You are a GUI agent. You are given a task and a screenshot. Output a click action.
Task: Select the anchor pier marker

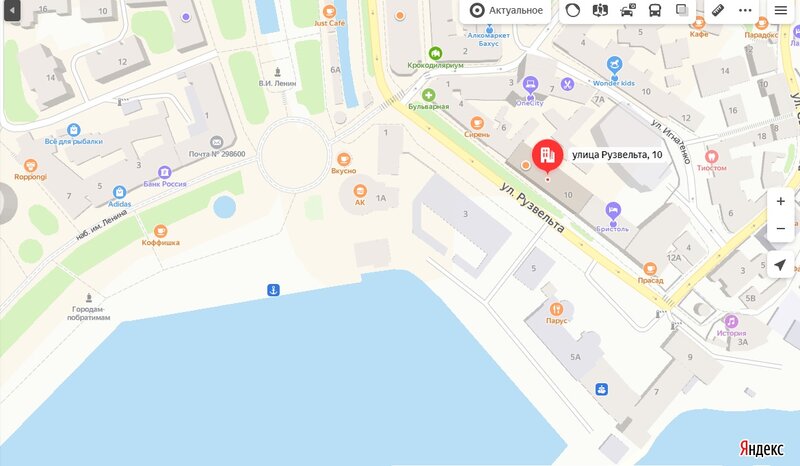point(273,290)
